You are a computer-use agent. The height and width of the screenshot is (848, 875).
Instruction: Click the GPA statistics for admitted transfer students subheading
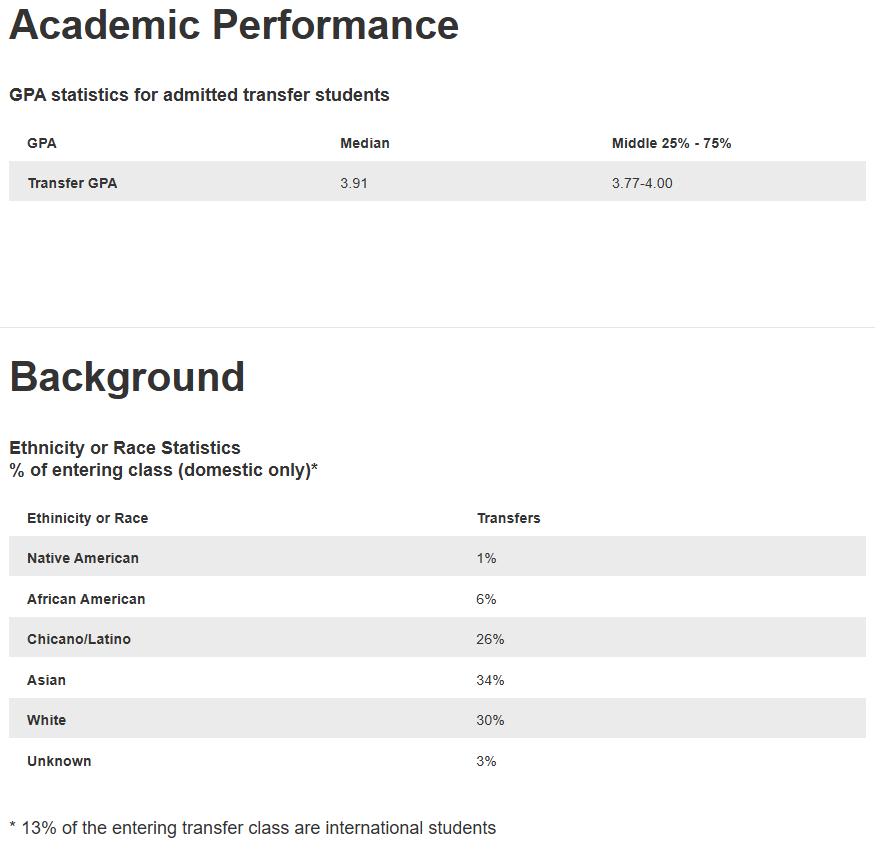(199, 95)
